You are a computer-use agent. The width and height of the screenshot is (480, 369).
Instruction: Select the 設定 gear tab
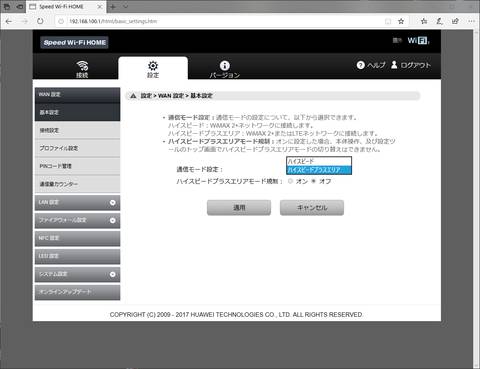[x=153, y=69]
